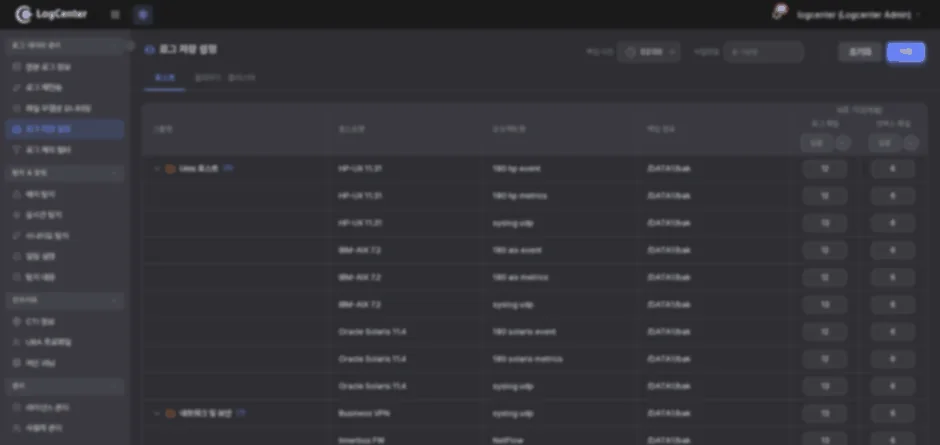
Task: Open the logcenter (Logcenter Admin) user menu
Action: click(858, 15)
